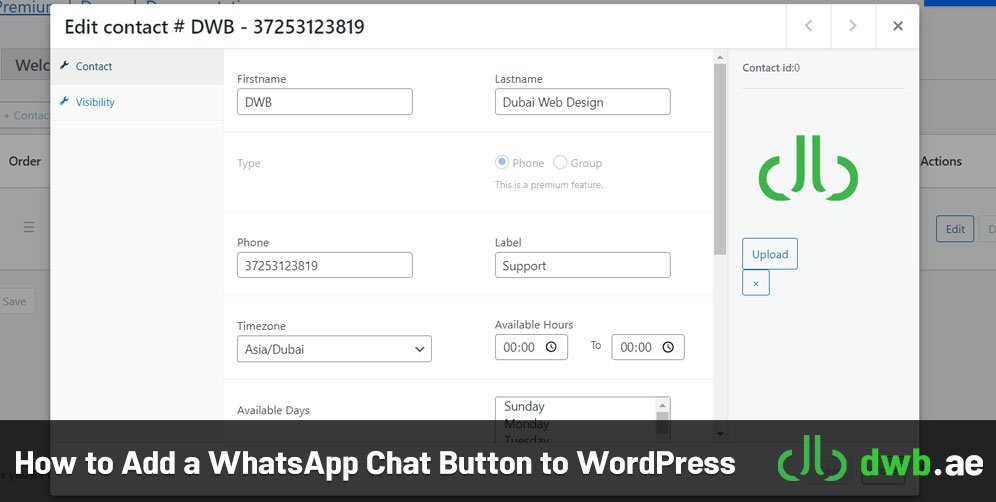This screenshot has width=996, height=502.
Task: Click the form's vertical scrollbar thumb
Action: (x=720, y=159)
